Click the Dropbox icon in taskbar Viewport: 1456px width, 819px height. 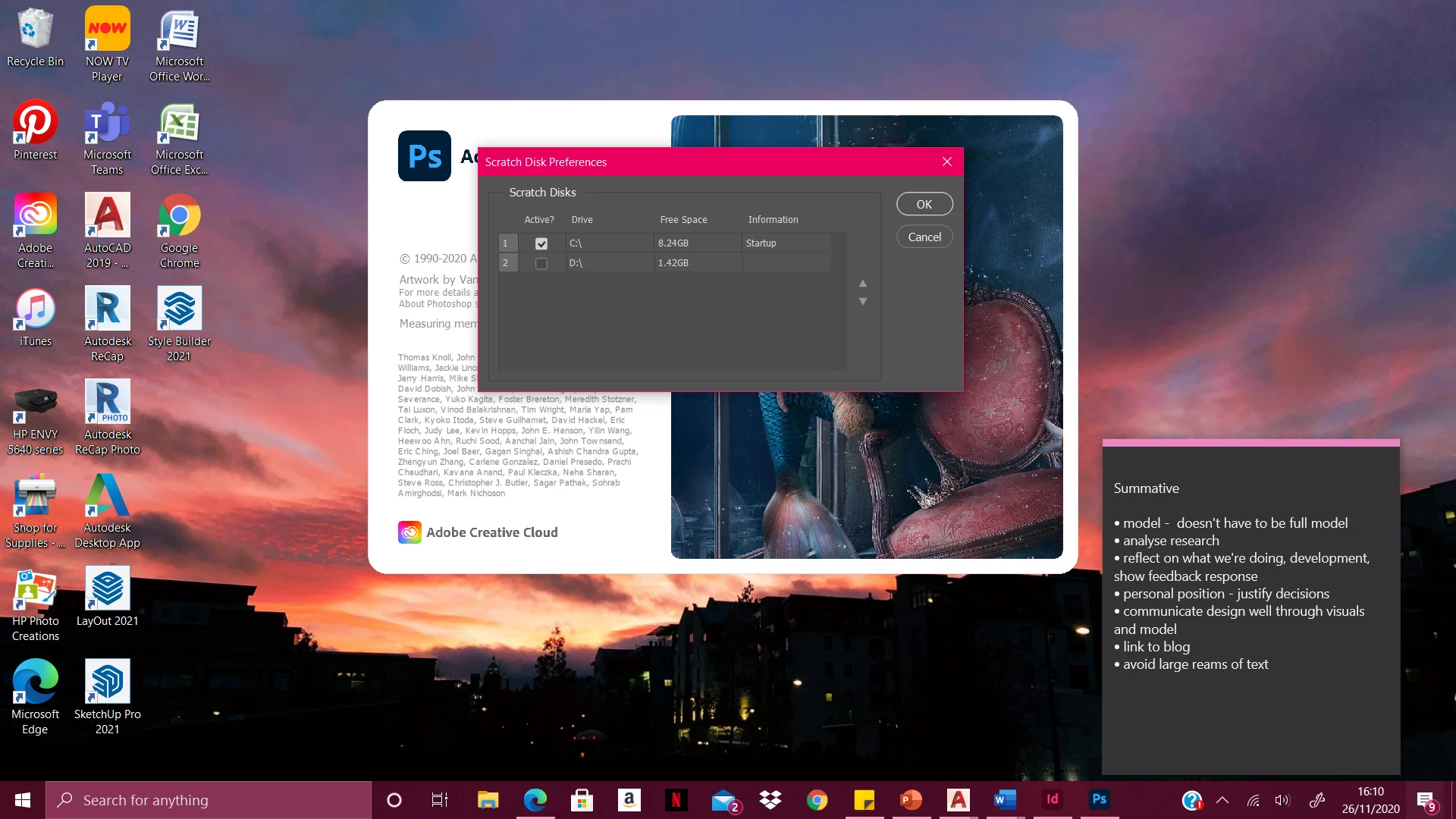pyautogui.click(x=770, y=799)
